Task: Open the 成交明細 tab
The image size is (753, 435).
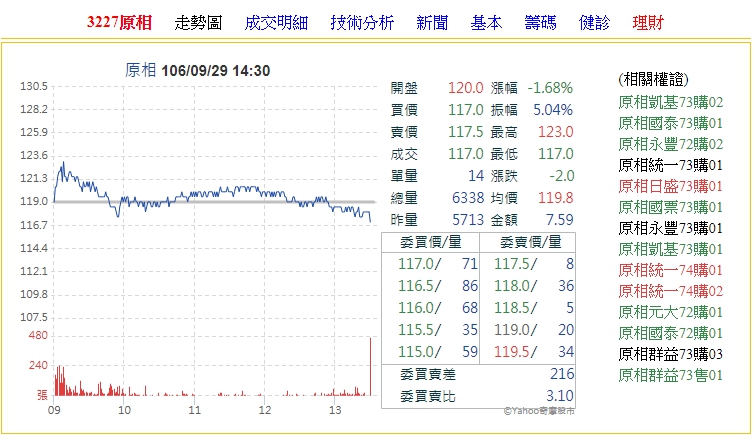Action: (276, 23)
